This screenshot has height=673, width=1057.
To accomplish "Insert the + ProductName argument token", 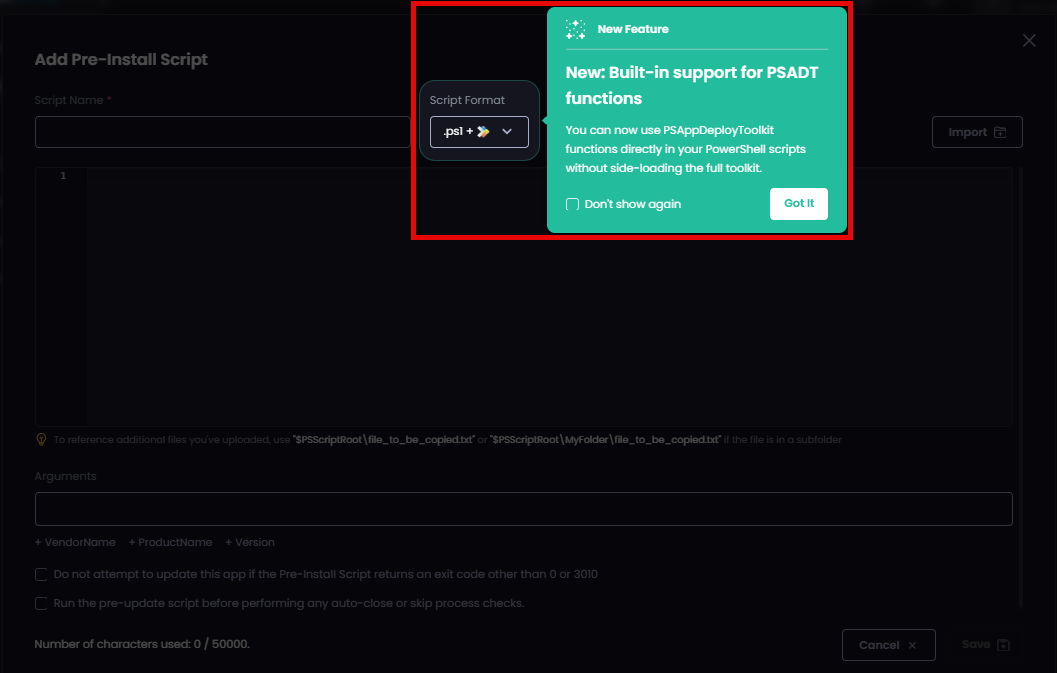I will click(x=170, y=542).
